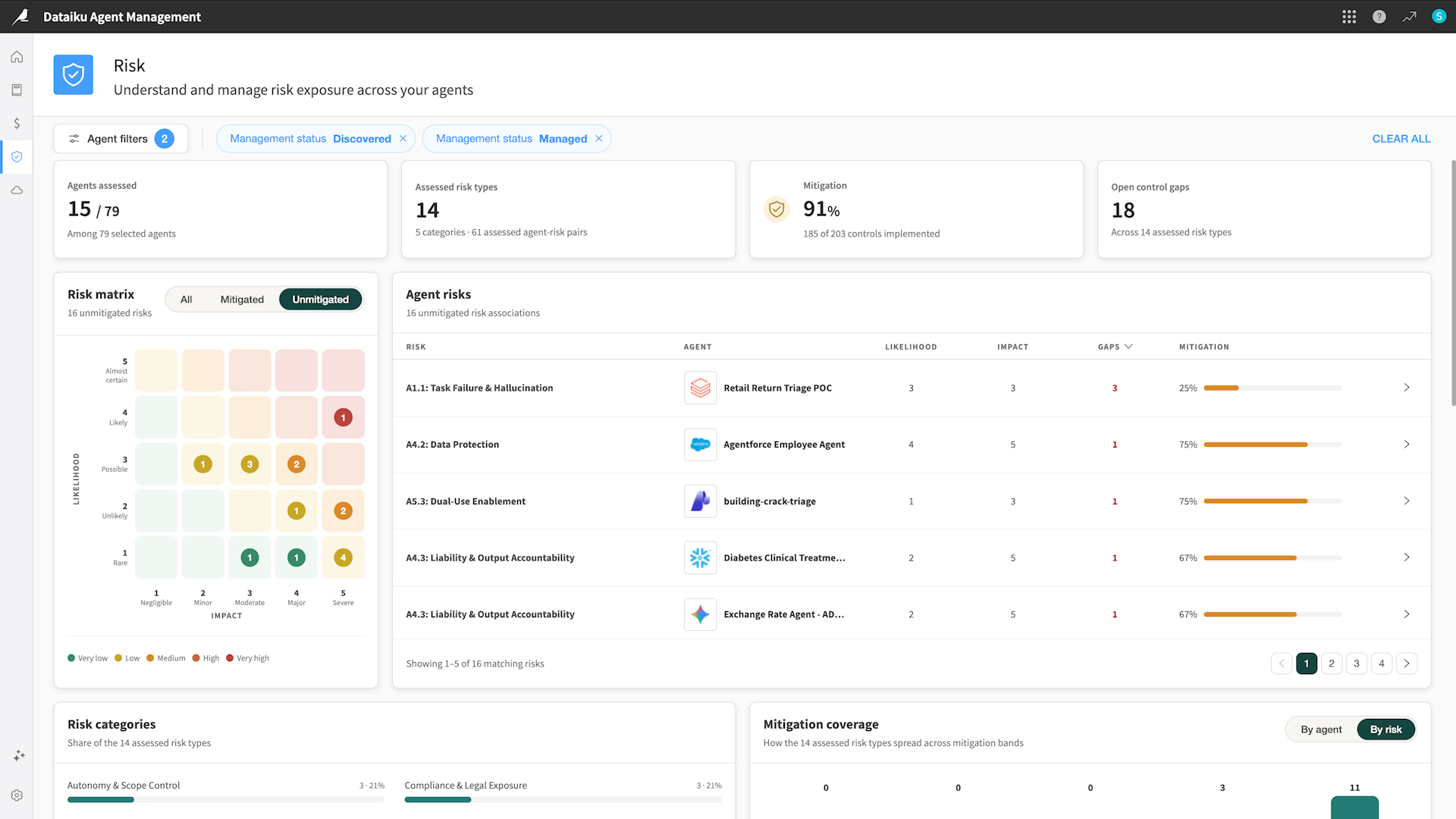This screenshot has height=819, width=1456.
Task: Go to Home in the sidebar
Action: tap(17, 57)
